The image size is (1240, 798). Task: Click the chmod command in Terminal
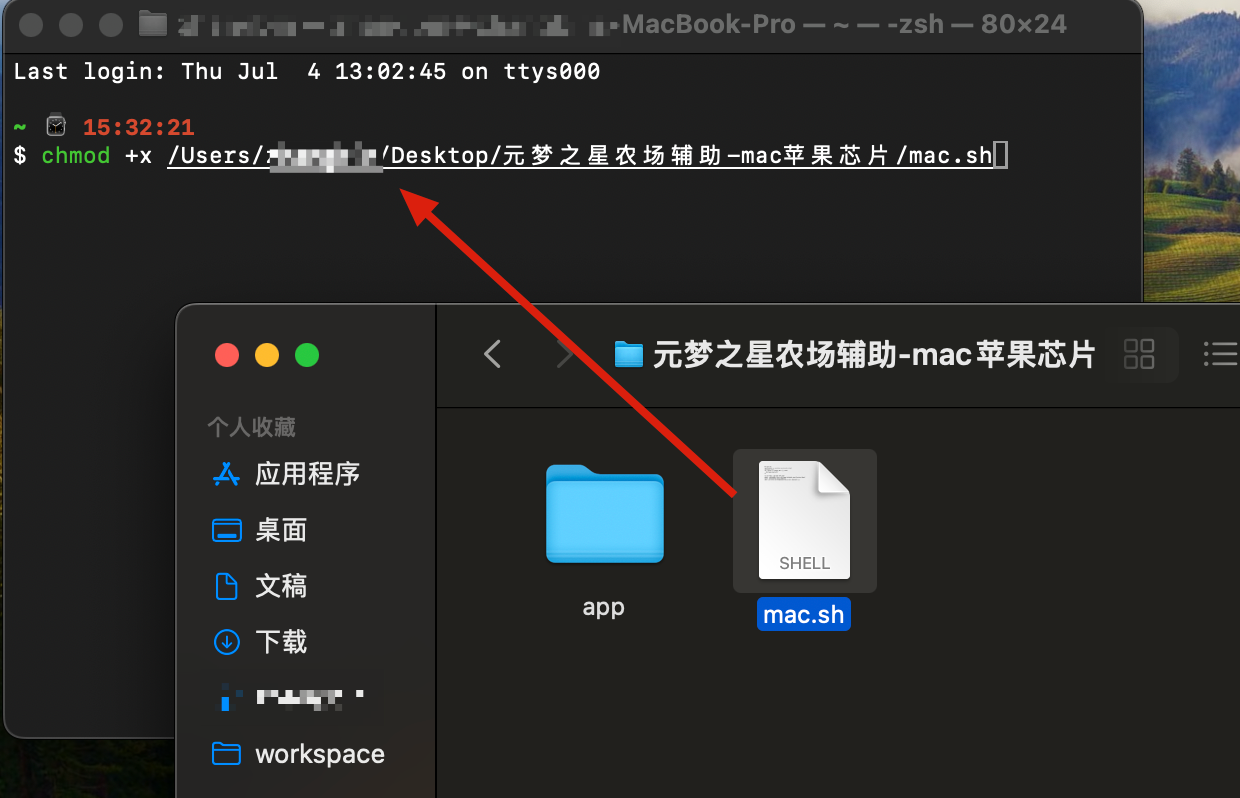click(76, 156)
